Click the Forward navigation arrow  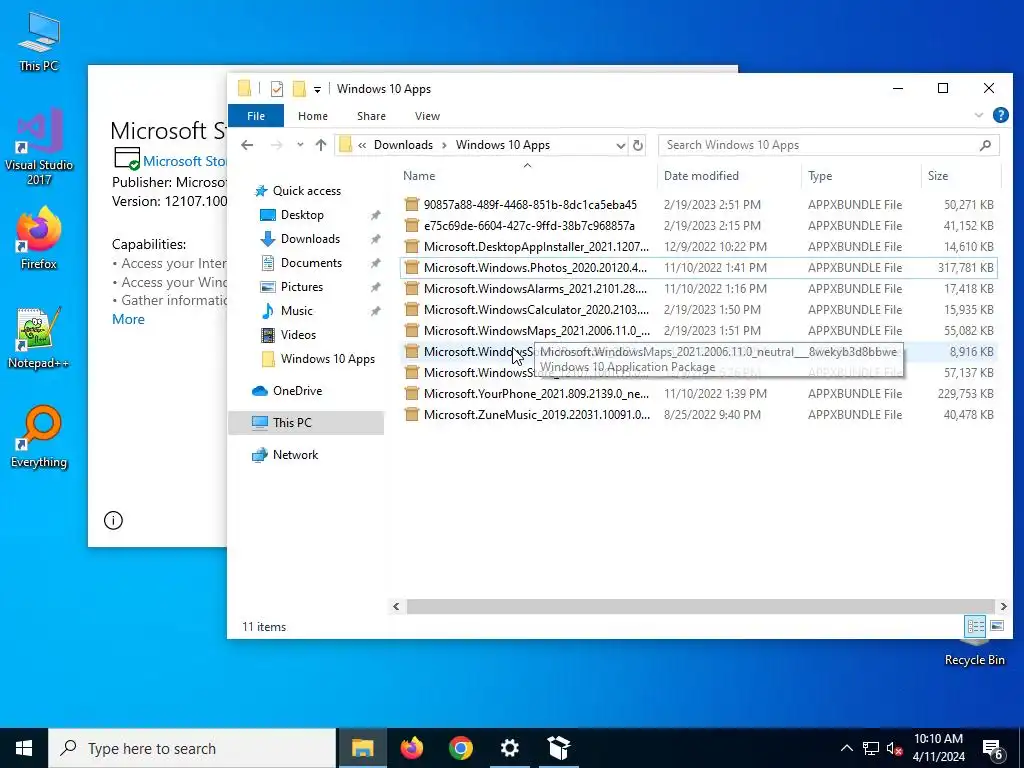(x=277, y=145)
